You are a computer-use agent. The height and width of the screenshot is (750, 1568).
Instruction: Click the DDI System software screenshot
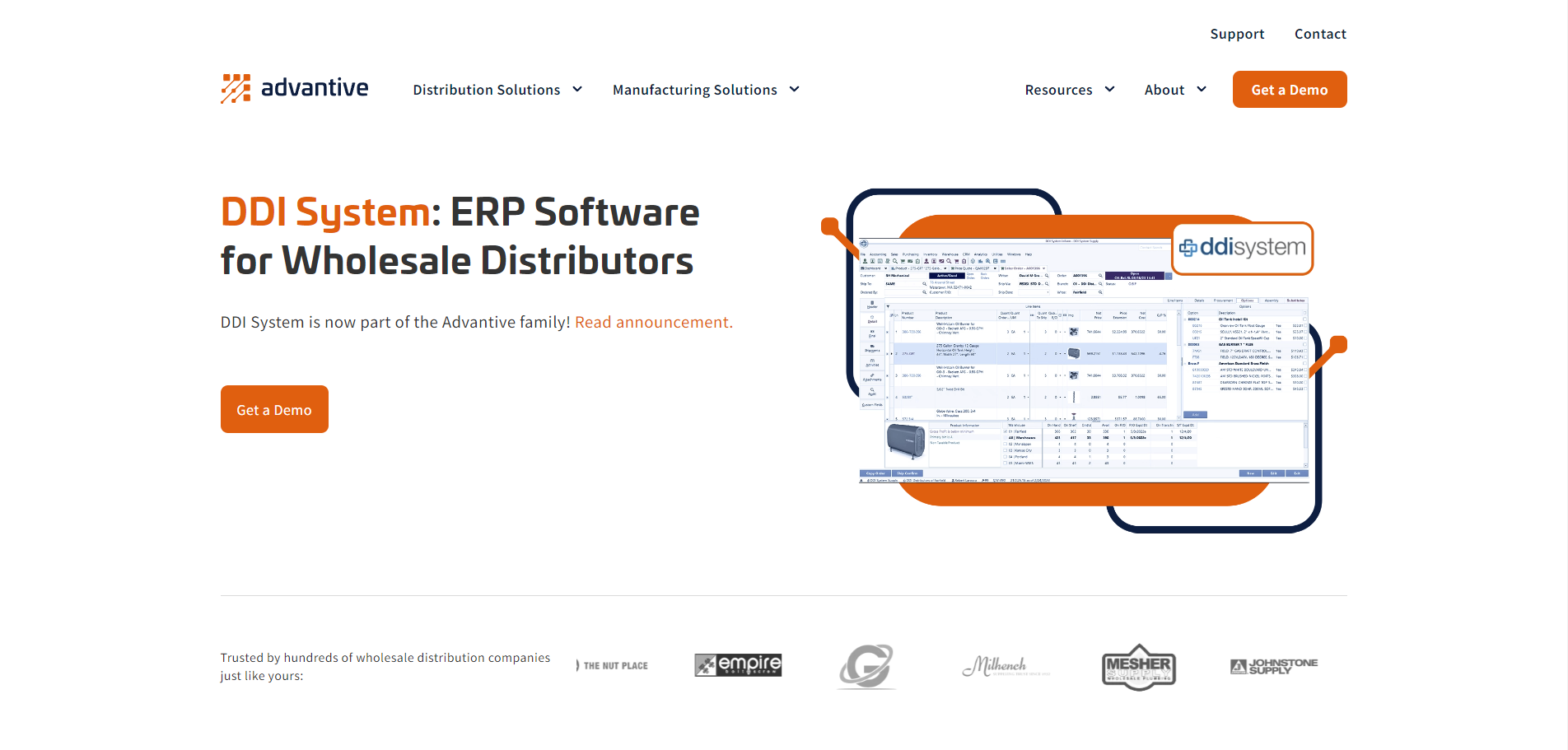click(1083, 361)
